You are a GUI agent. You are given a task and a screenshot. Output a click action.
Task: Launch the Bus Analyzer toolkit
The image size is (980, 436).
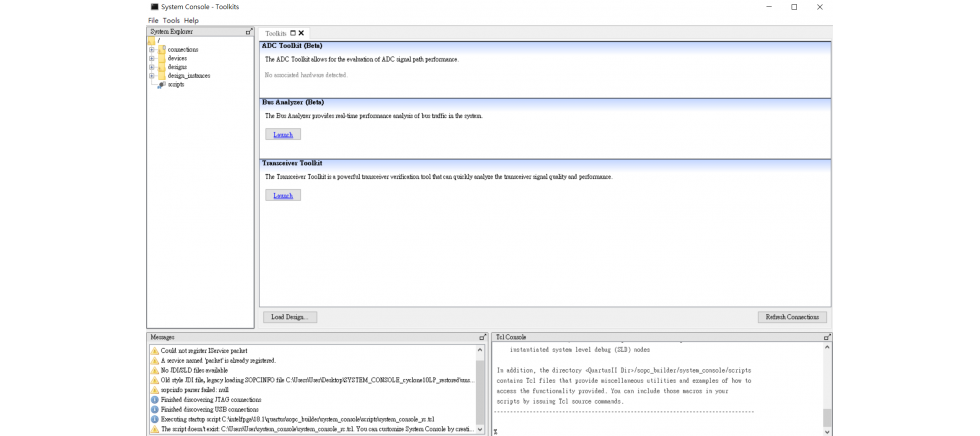[x=283, y=134]
